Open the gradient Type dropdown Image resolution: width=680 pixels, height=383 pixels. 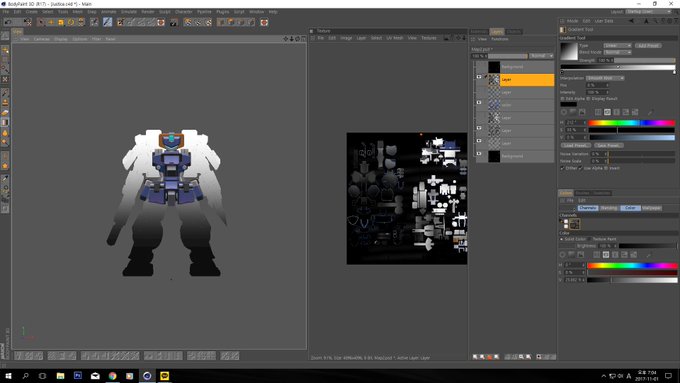click(x=618, y=46)
